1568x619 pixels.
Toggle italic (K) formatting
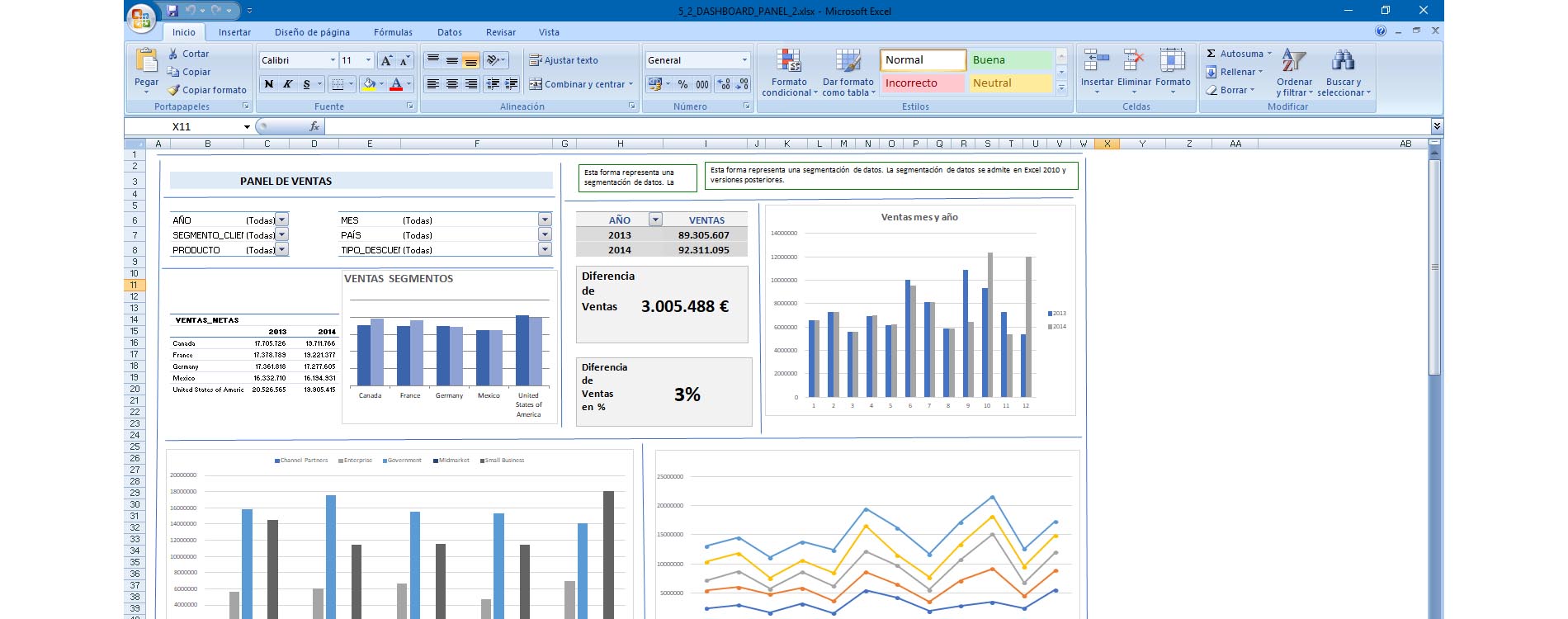[287, 84]
